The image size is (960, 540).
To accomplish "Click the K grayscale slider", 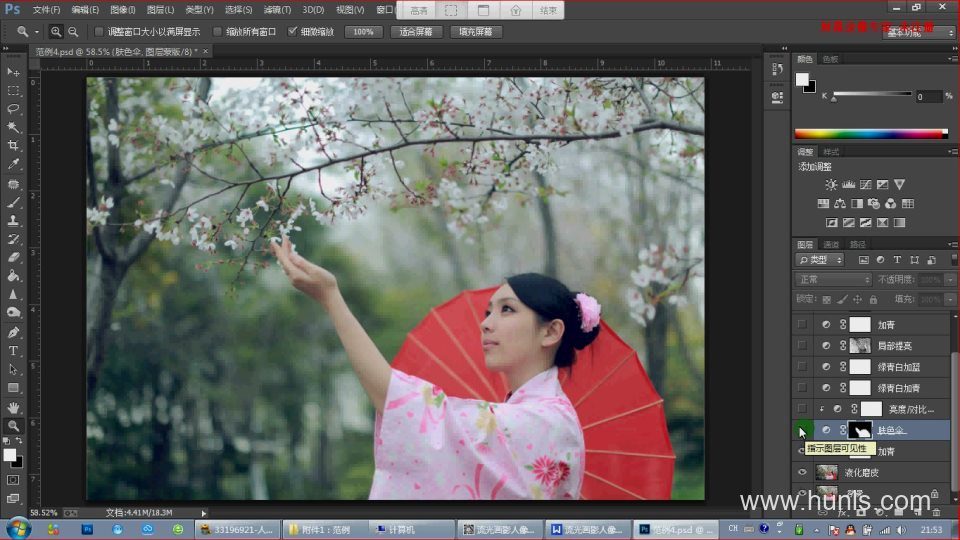I will 872,94.
